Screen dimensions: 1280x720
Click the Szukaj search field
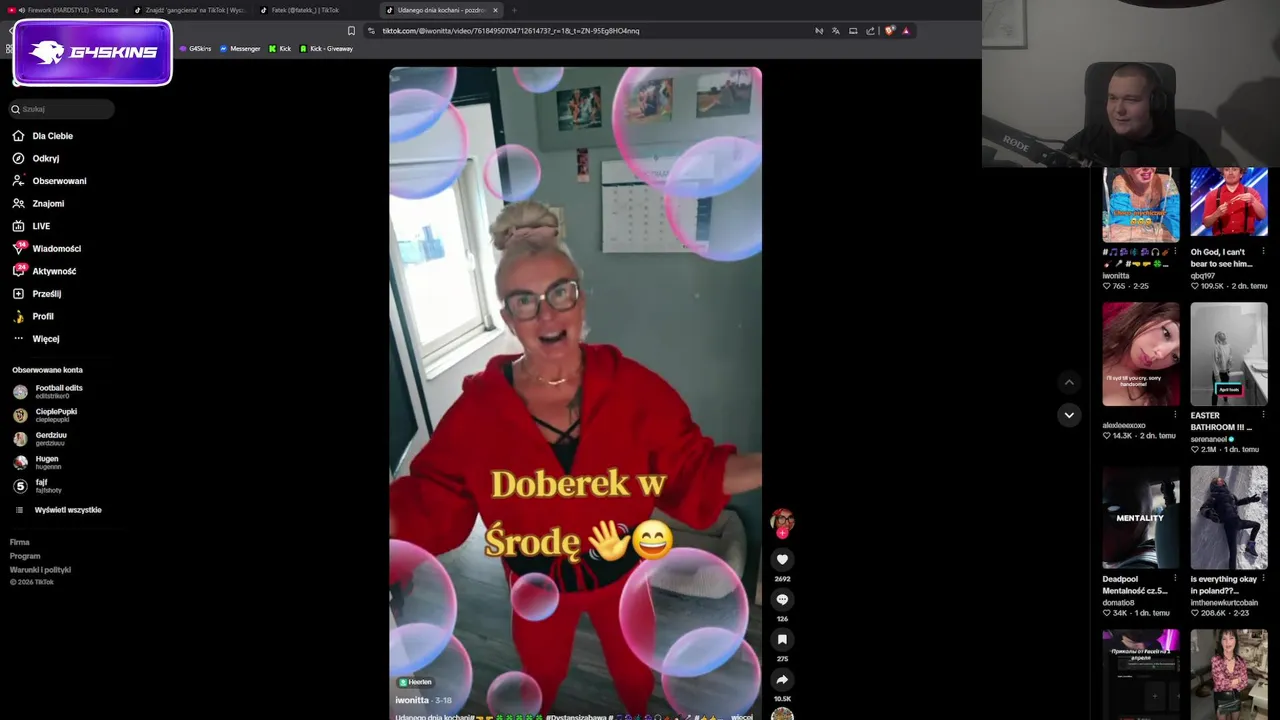pyautogui.click(x=62, y=109)
